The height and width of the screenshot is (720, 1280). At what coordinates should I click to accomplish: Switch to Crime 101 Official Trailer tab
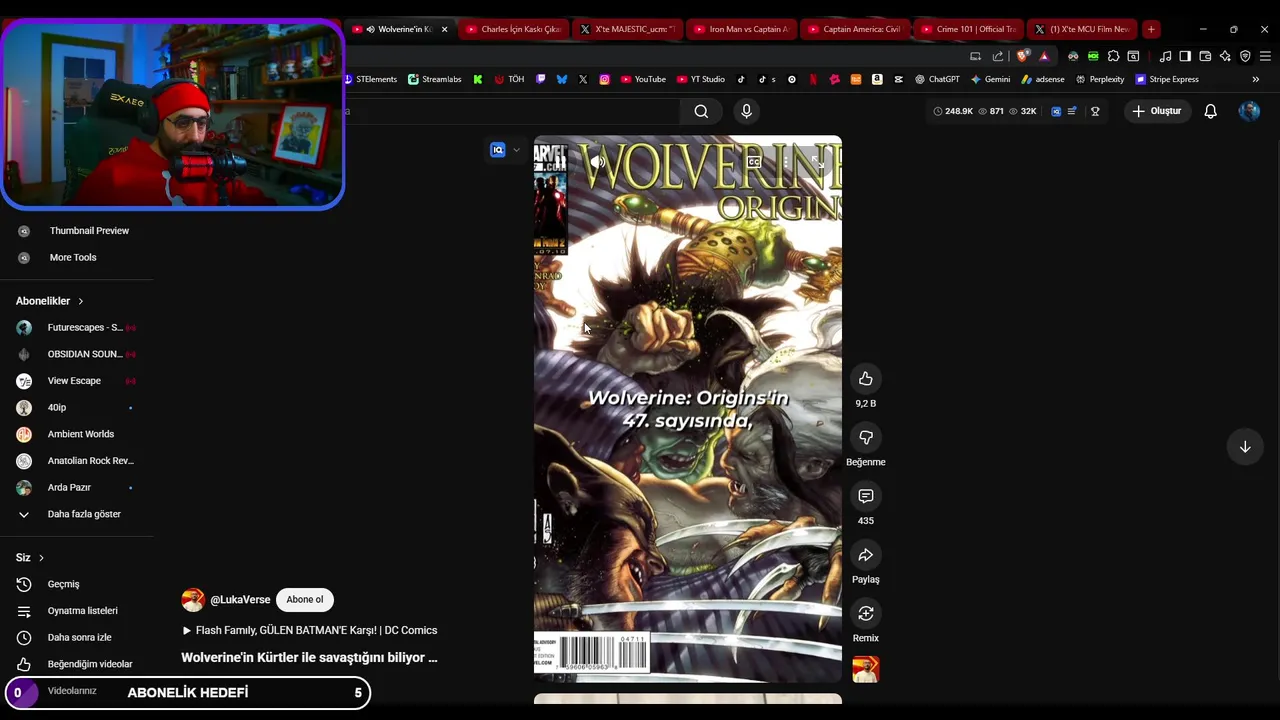970,29
